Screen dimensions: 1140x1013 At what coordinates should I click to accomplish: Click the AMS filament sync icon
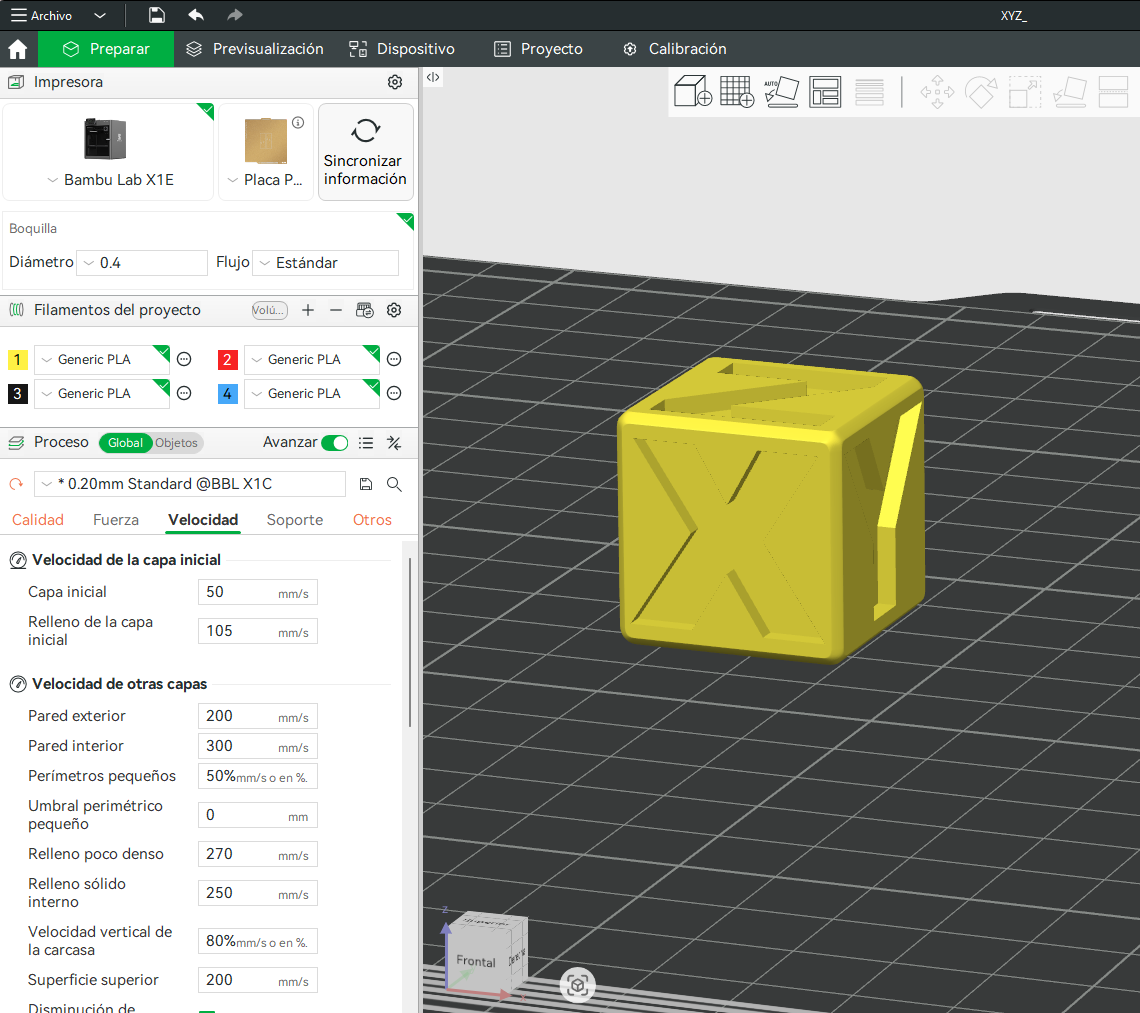pos(365,310)
